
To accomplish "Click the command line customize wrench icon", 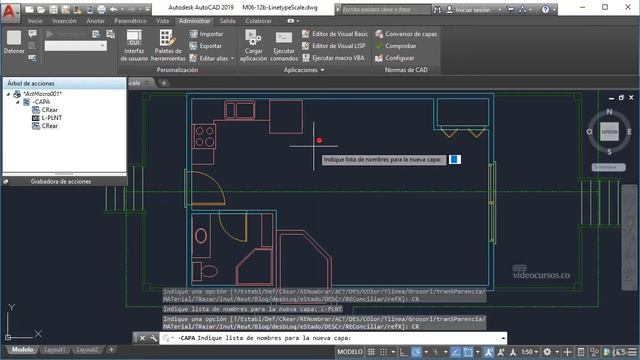I will 153,338.
